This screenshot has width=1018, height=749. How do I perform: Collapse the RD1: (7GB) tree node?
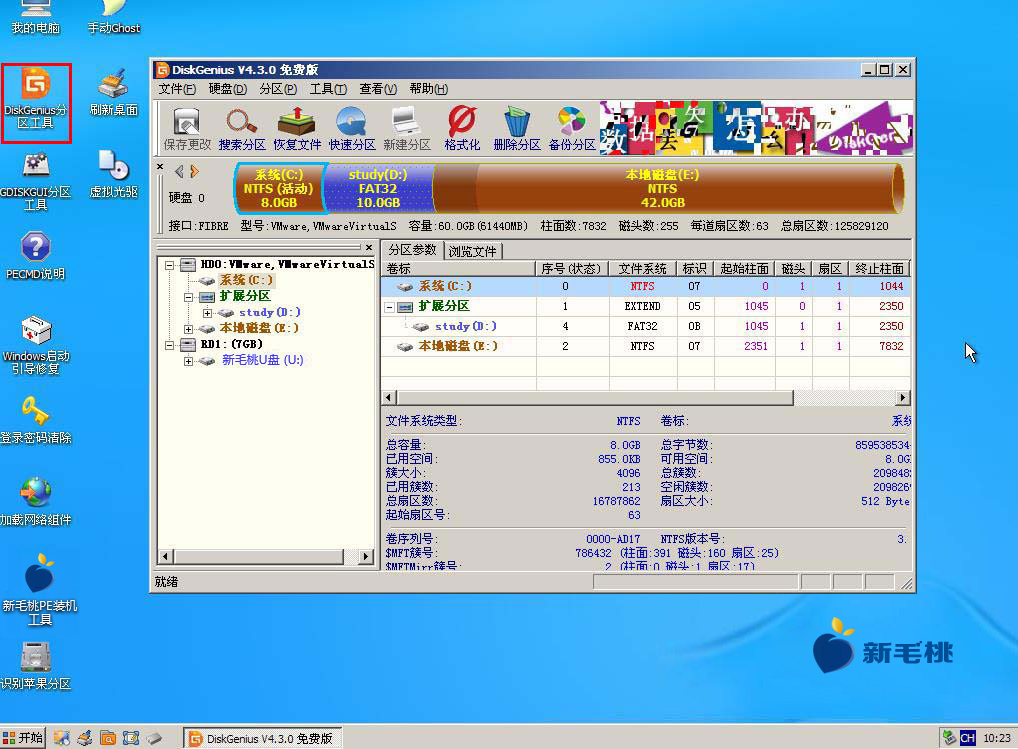[x=169, y=345]
